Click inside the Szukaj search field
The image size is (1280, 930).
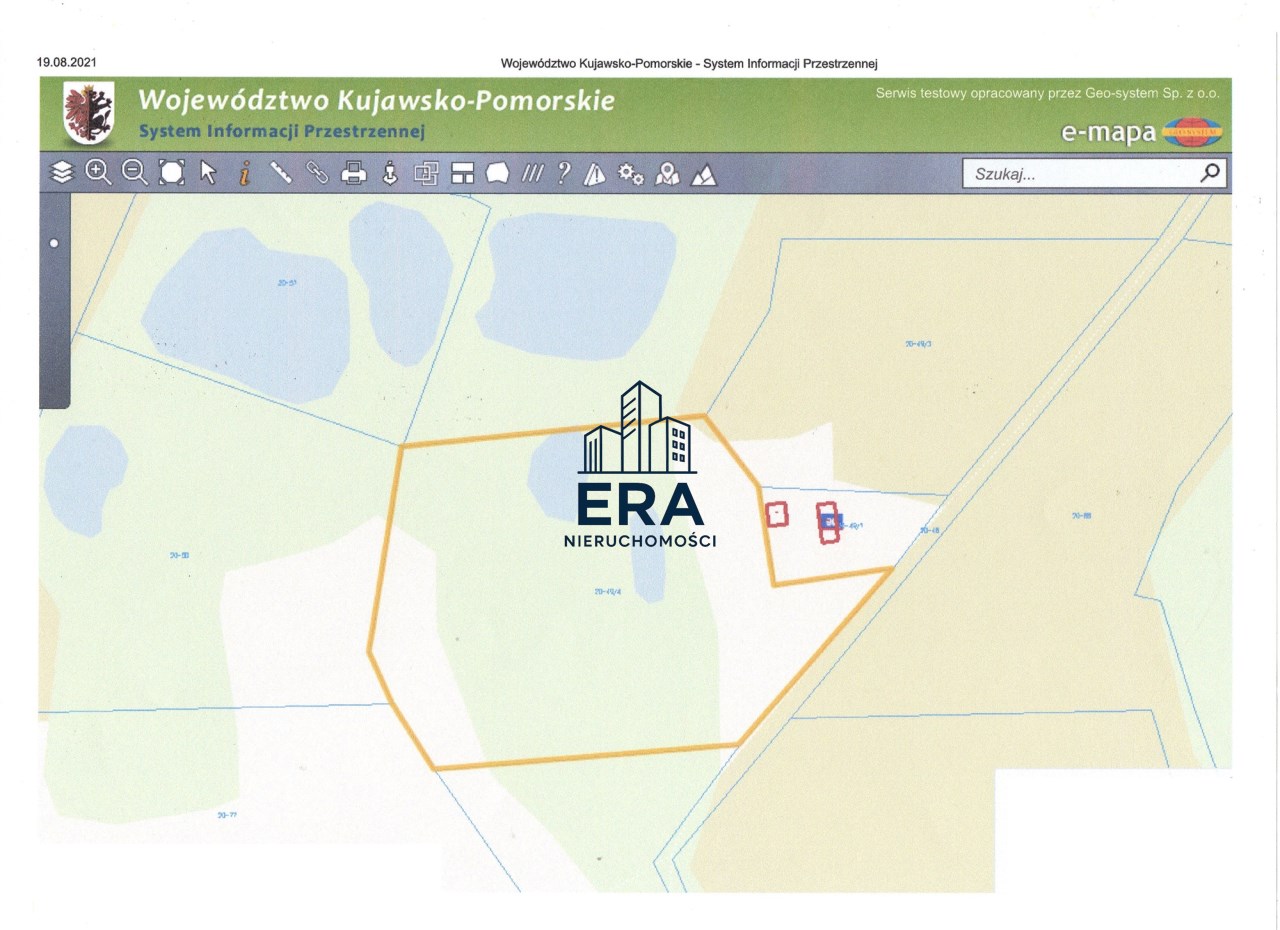click(1080, 174)
